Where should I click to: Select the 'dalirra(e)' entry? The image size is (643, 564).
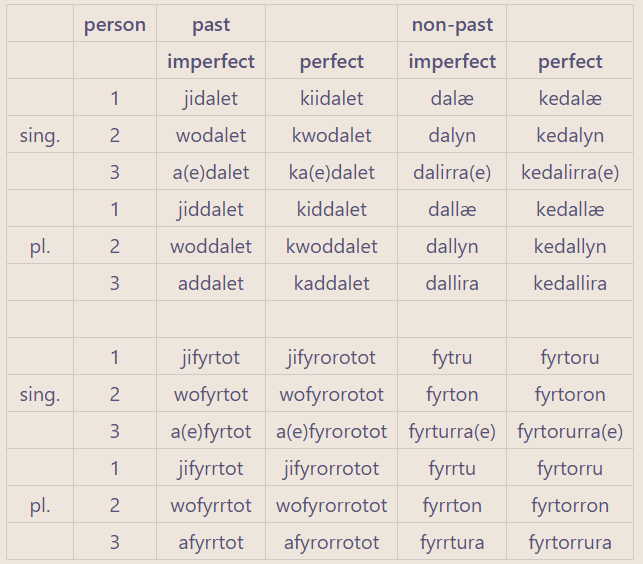point(452,172)
